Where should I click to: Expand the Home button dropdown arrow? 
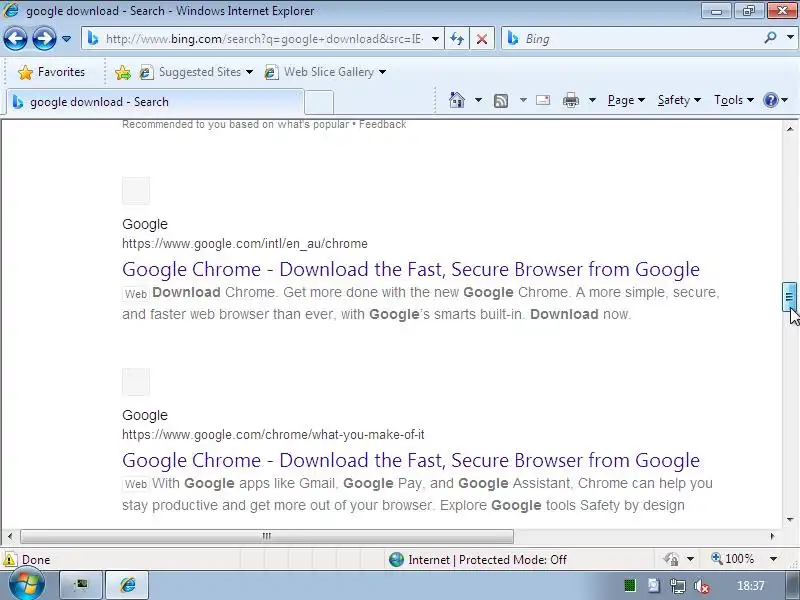(x=478, y=100)
